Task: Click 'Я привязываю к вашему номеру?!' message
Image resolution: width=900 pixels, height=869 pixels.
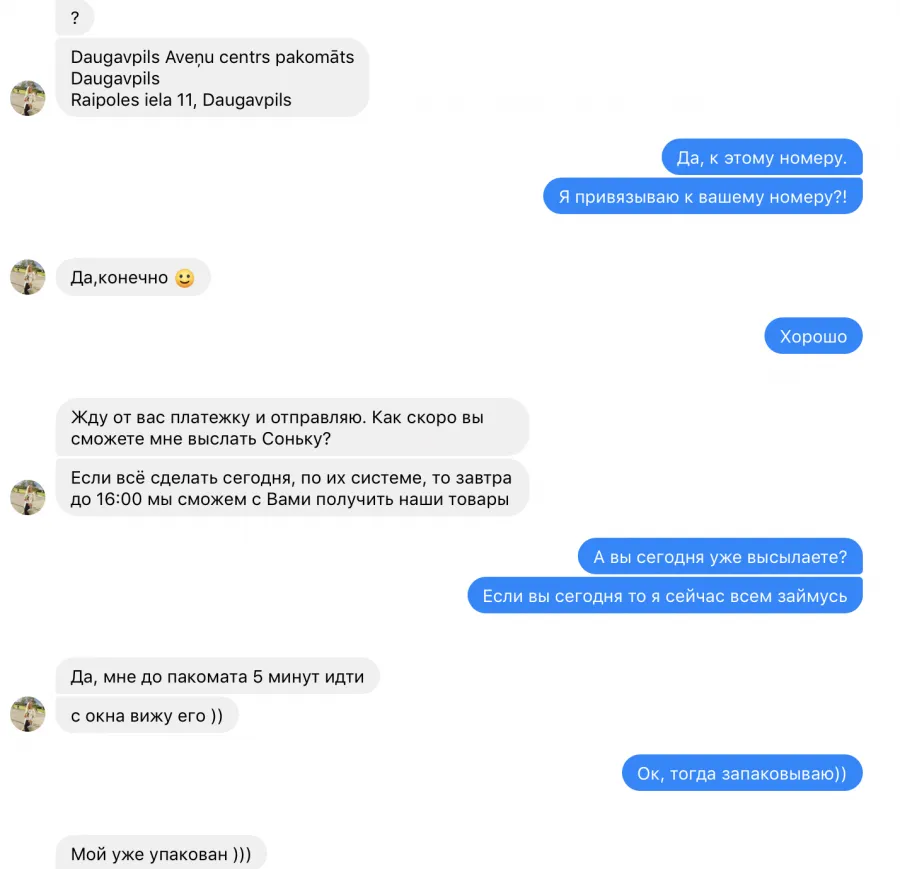Action: pyautogui.click(x=703, y=196)
